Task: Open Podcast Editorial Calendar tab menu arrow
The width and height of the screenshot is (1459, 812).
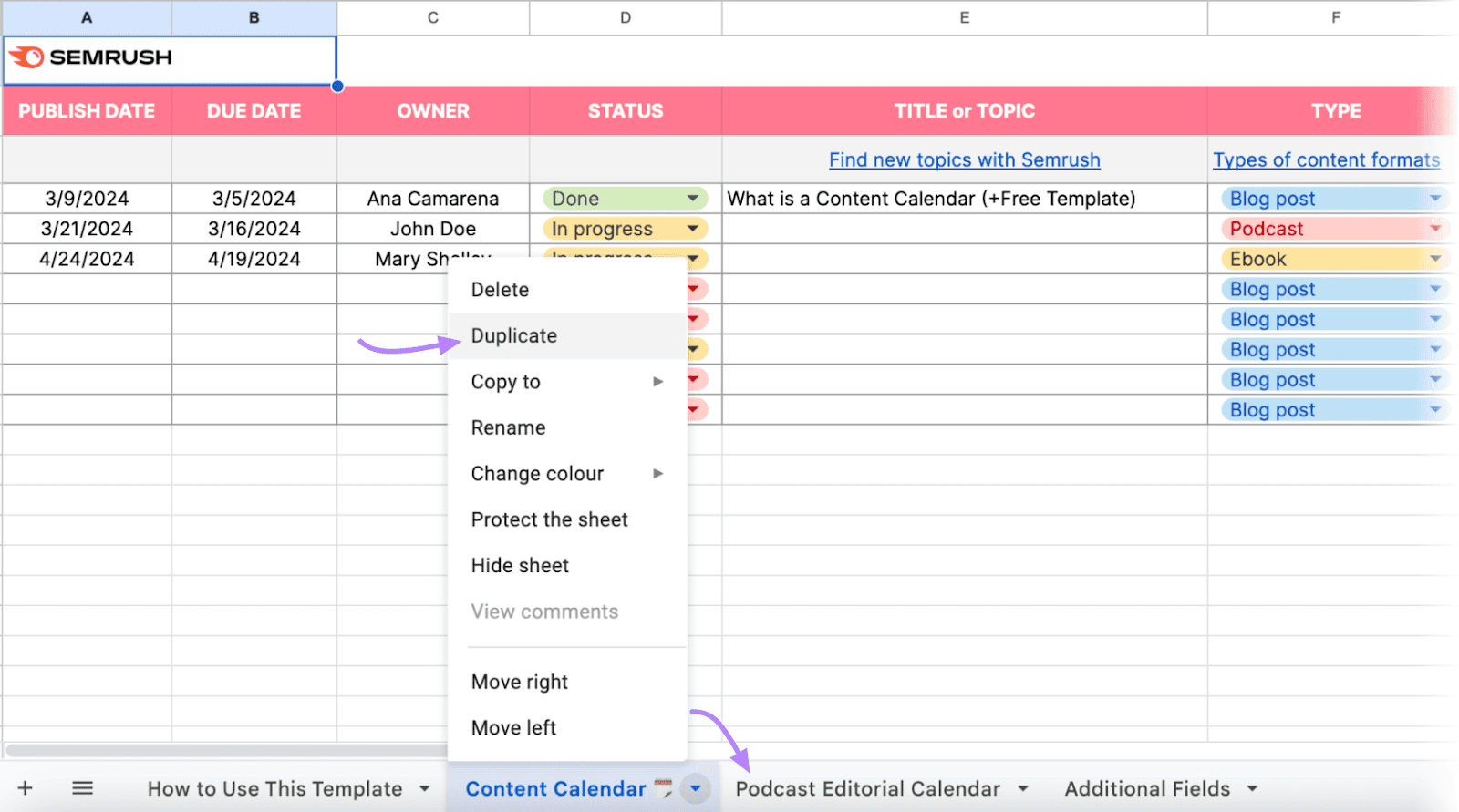Action: [x=1023, y=788]
